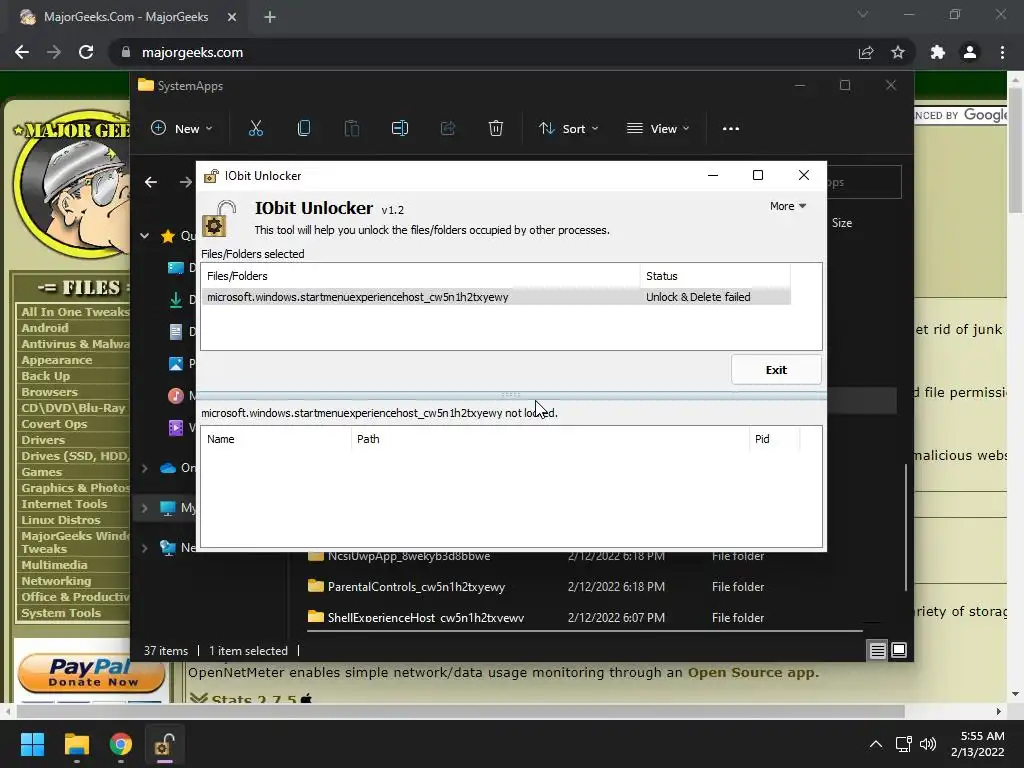The image size is (1024, 768).
Task: Expand the Network node in navigation pane
Action: point(144,548)
